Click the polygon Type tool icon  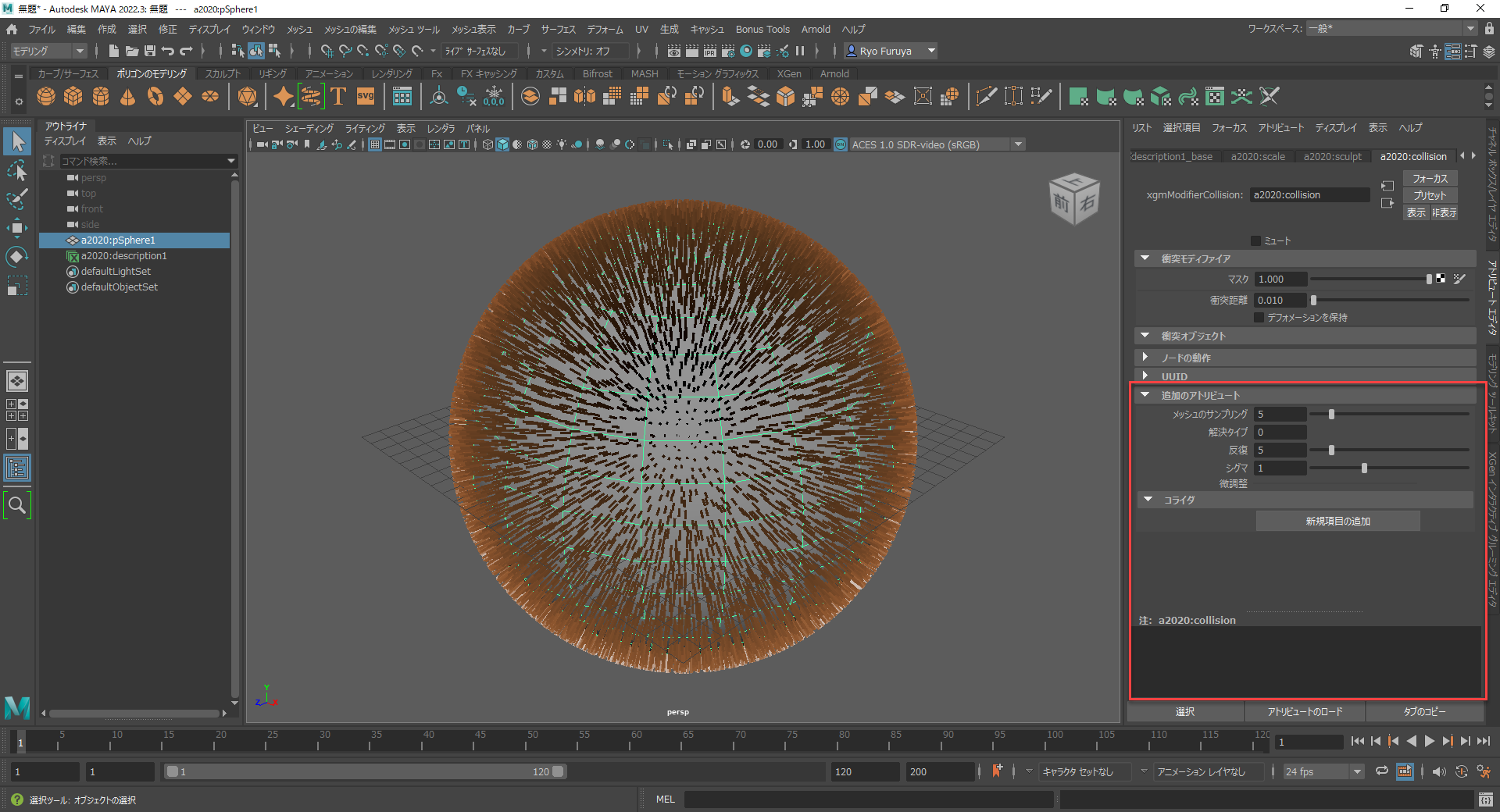[338, 97]
